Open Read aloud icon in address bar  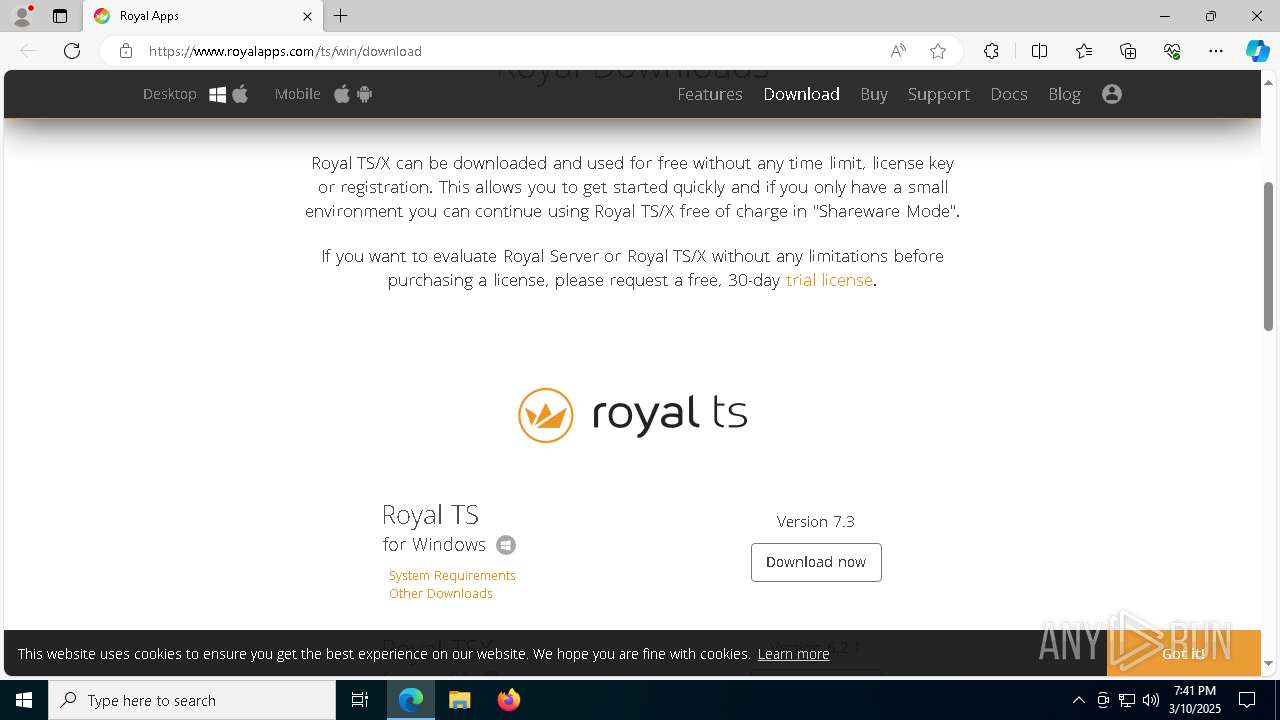tap(898, 51)
